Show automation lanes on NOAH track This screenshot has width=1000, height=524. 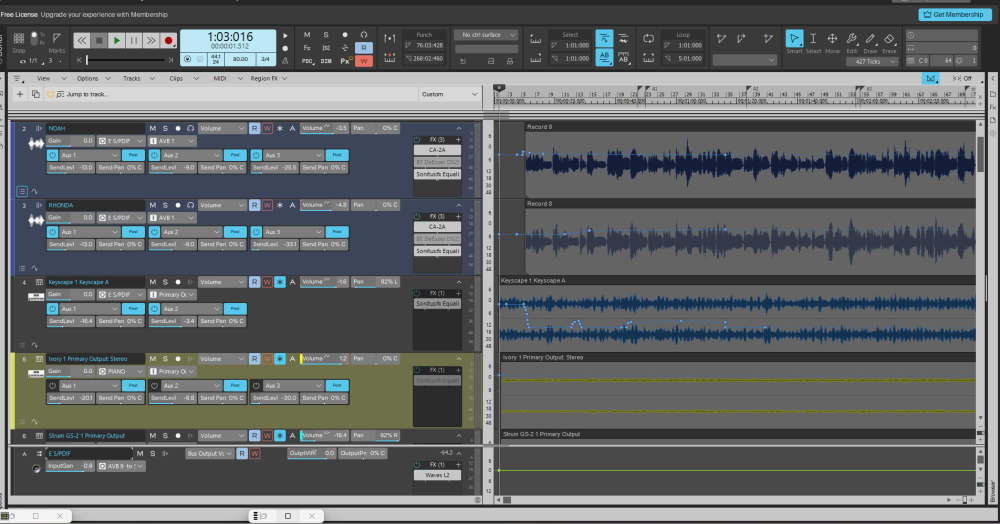coord(34,191)
